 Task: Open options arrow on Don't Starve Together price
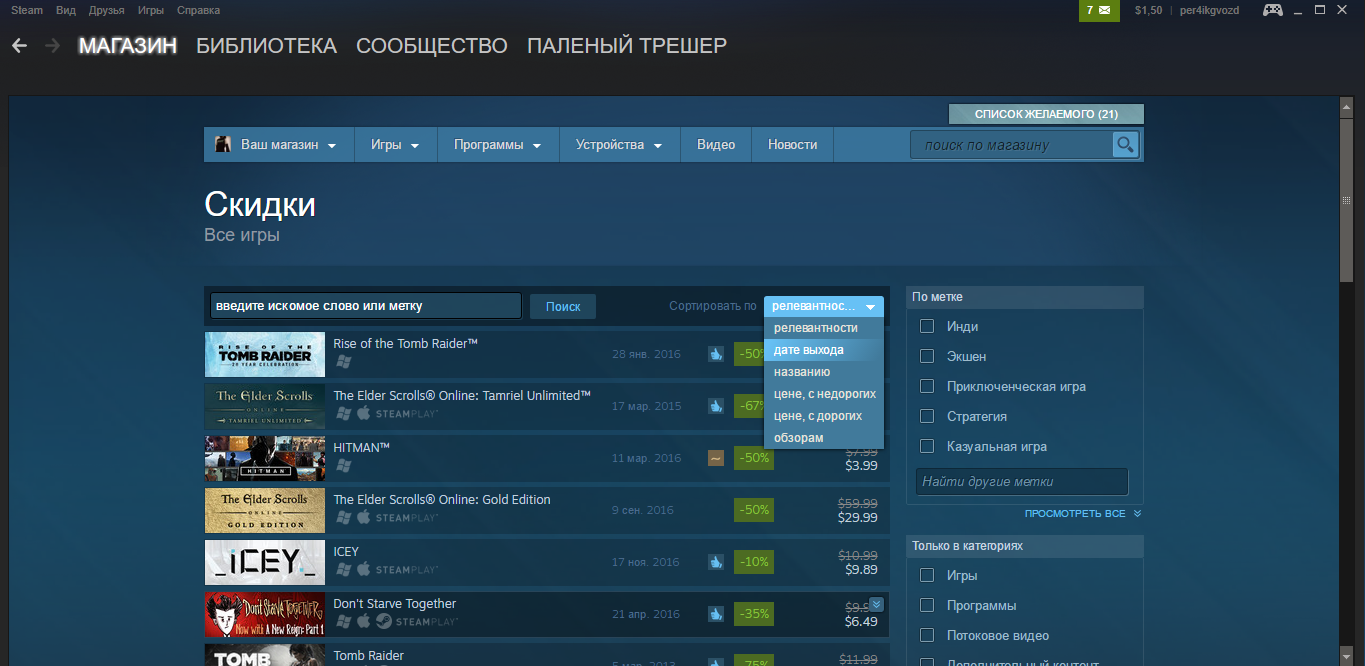point(876,604)
